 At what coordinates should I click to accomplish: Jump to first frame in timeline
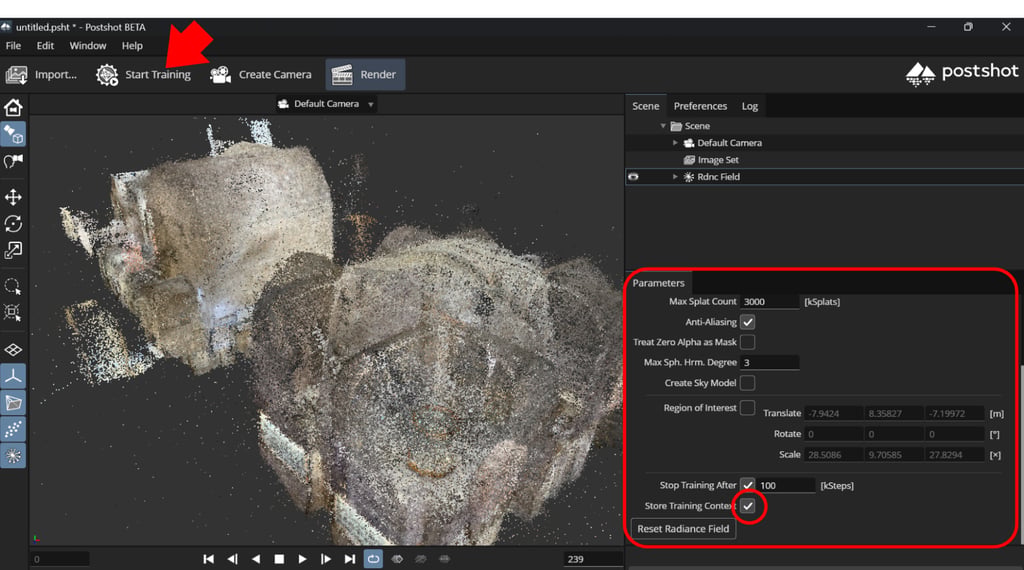coord(208,559)
